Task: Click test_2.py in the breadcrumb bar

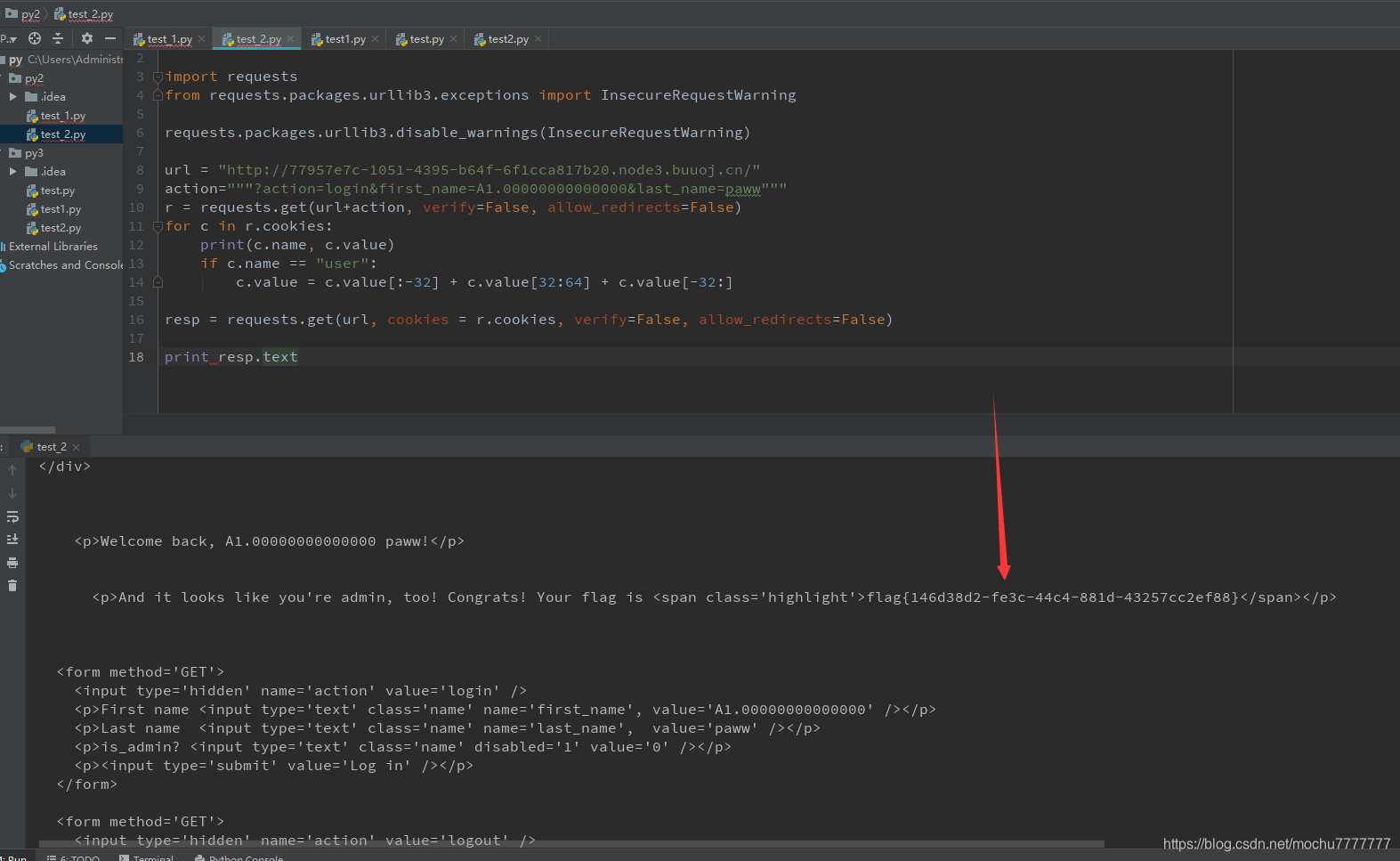Action: click(90, 14)
